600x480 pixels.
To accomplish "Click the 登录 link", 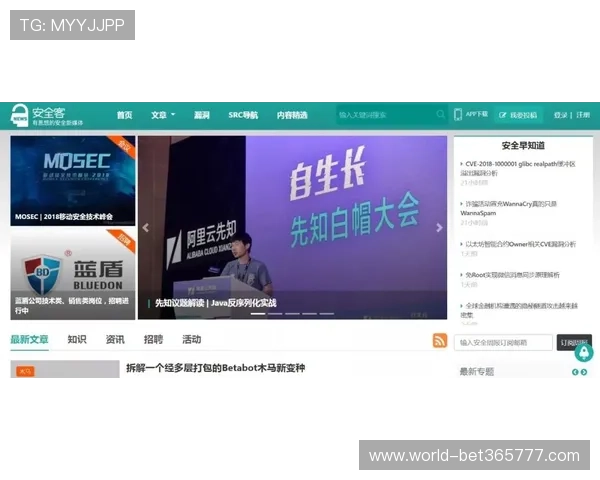I will [x=560, y=115].
